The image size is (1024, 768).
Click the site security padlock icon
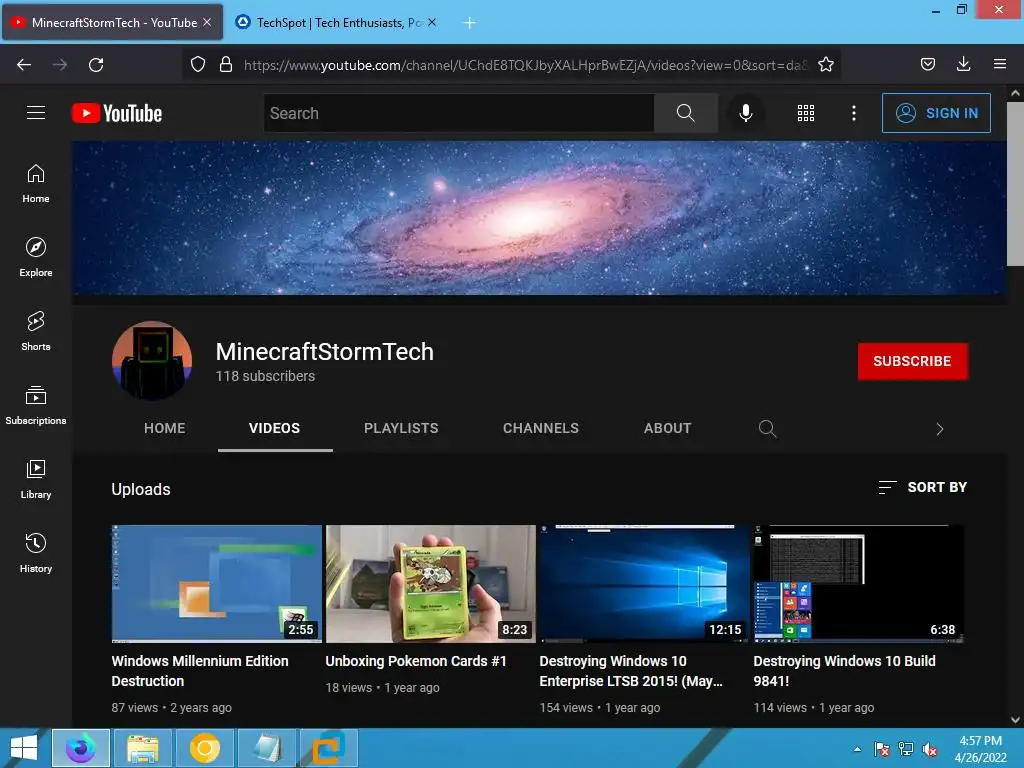[226, 64]
